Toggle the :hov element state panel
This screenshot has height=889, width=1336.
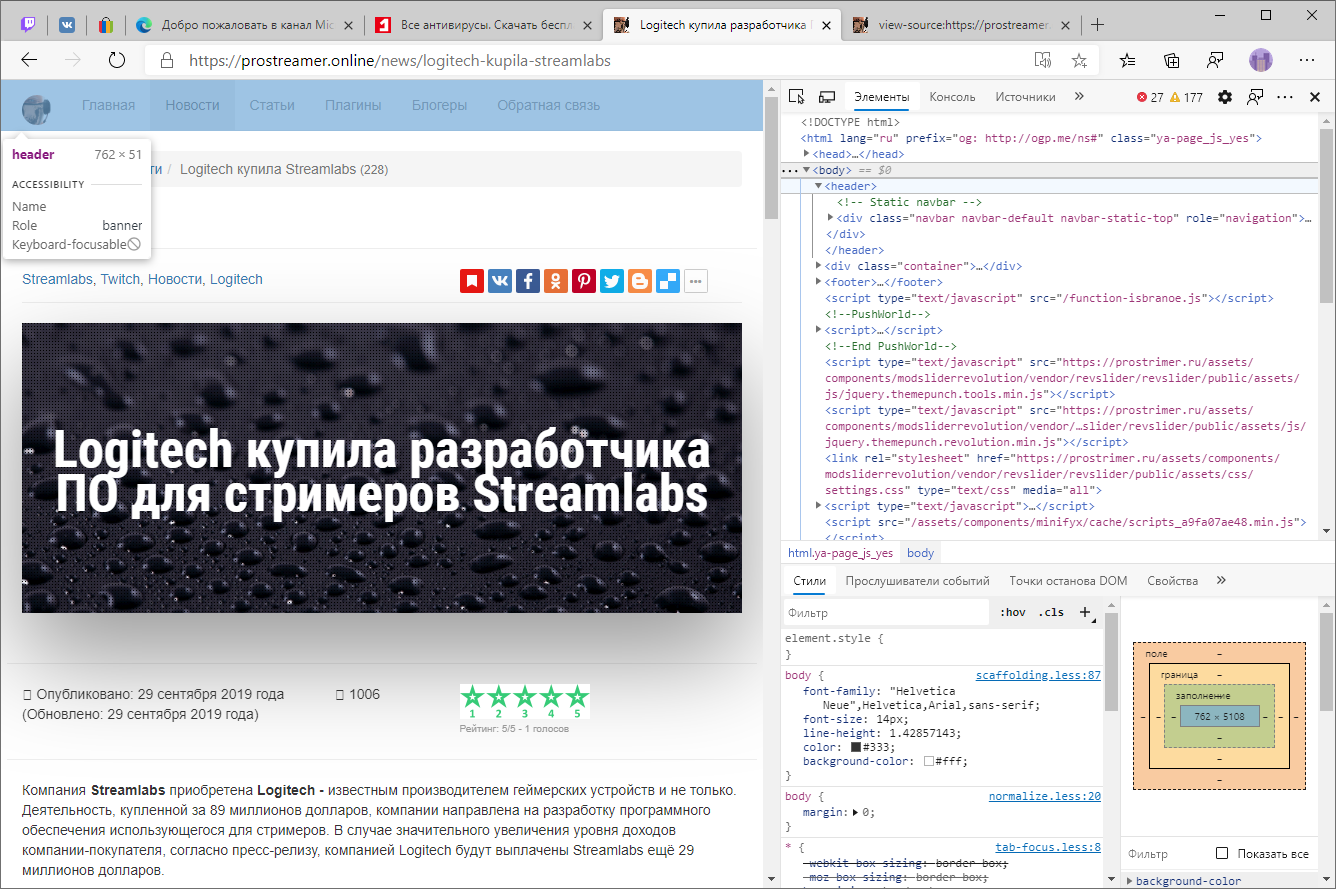(x=1013, y=613)
